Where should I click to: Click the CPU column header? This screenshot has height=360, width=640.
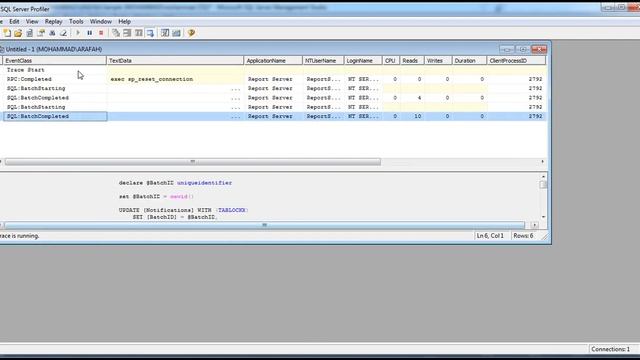pyautogui.click(x=391, y=60)
